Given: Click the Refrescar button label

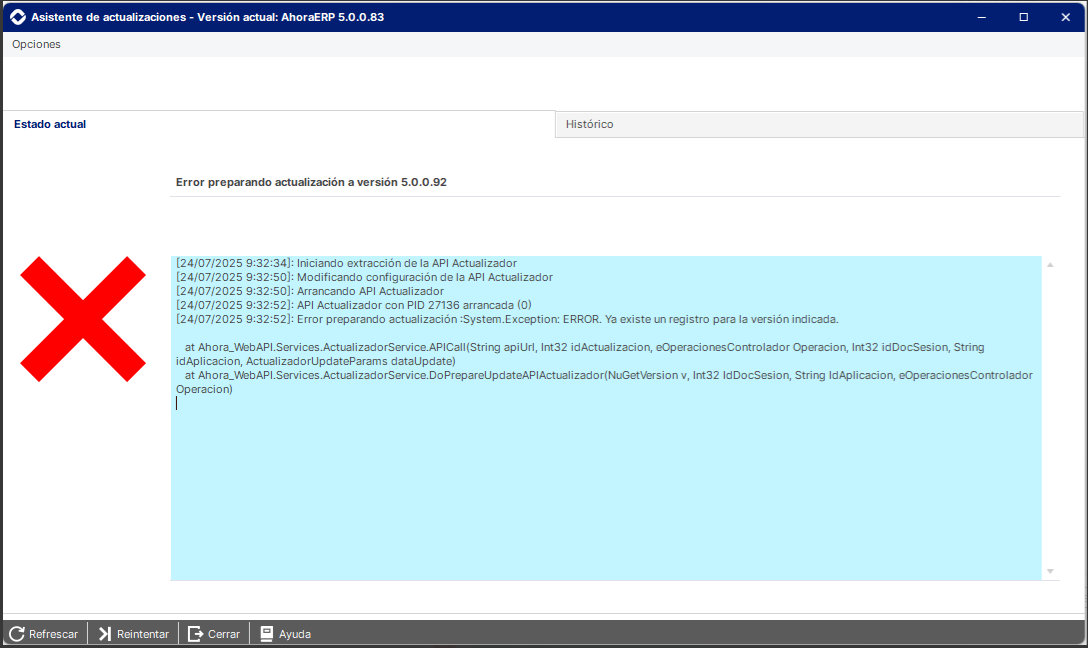Looking at the screenshot, I should [x=53, y=634].
